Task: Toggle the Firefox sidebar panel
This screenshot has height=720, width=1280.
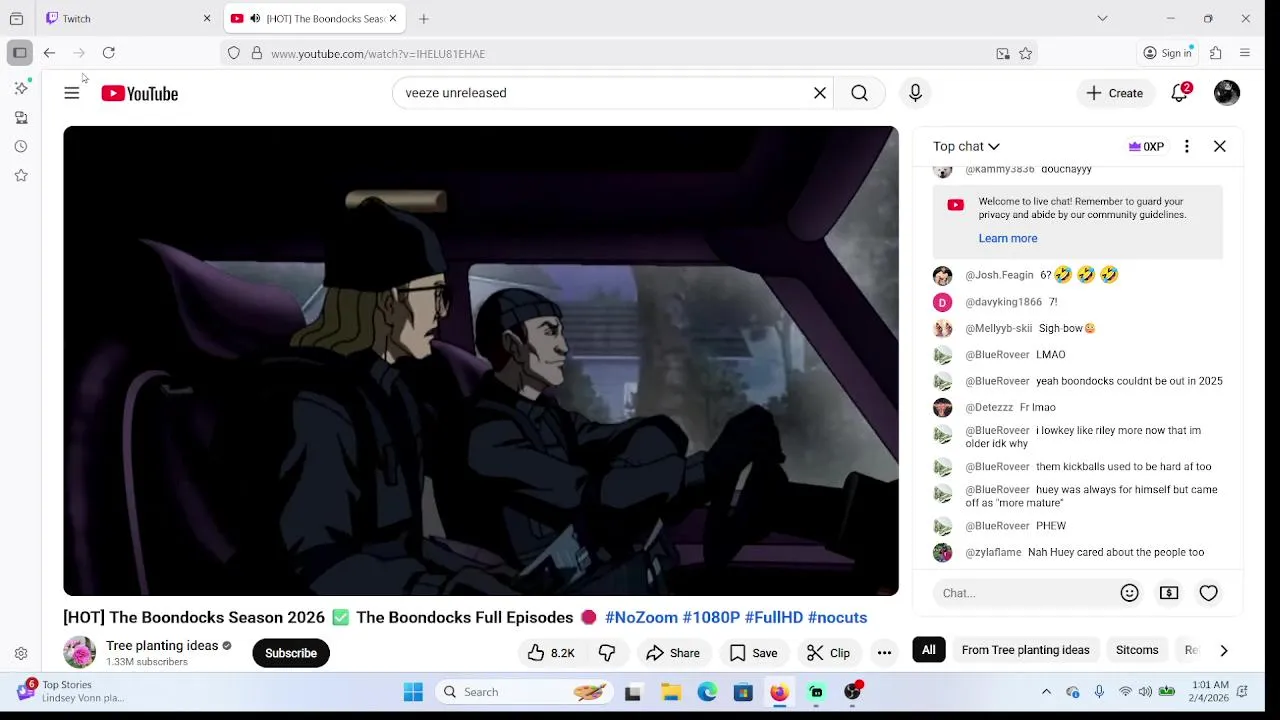Action: [x=19, y=53]
